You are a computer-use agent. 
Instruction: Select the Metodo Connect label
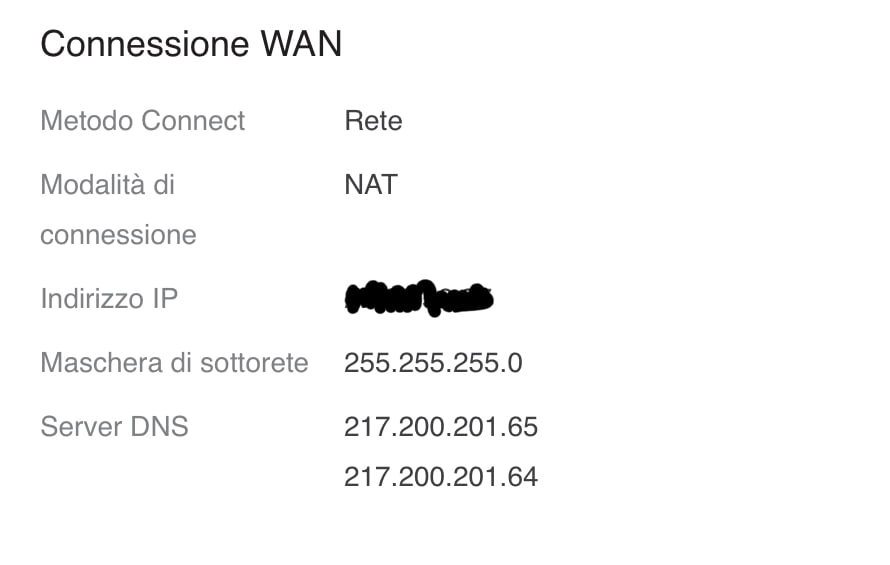(x=142, y=121)
